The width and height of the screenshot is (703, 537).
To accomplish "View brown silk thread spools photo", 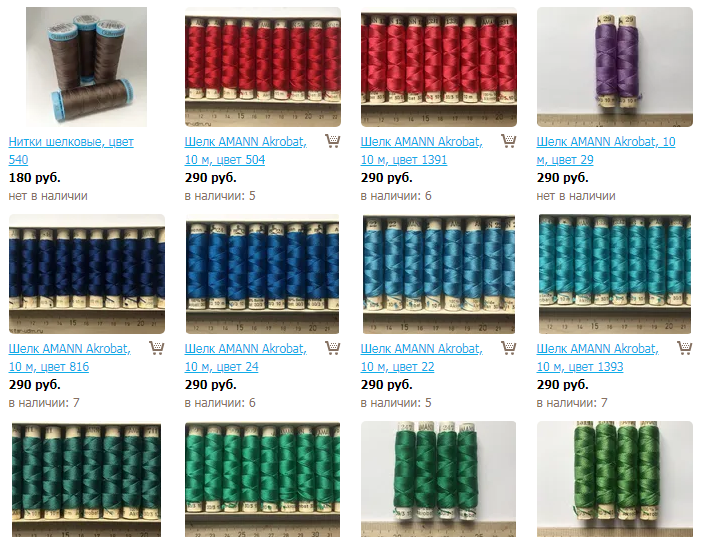I will tap(87, 67).
